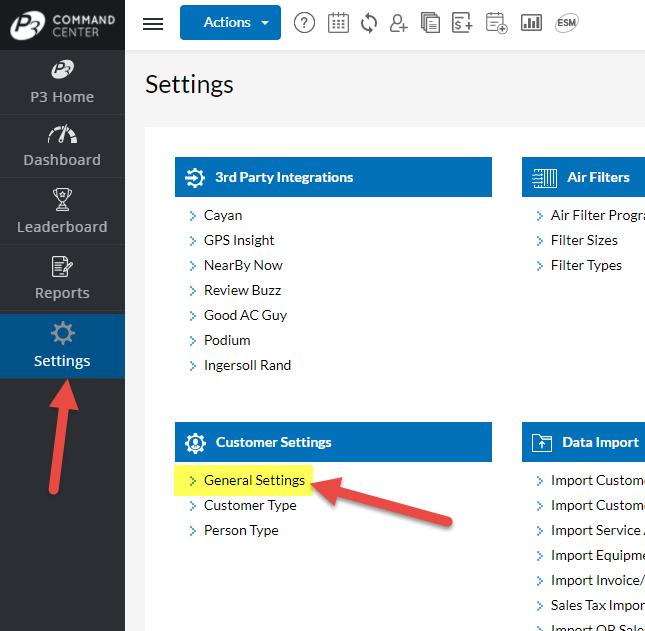Click the ESM toolbar icon
645x631 pixels.
567,23
